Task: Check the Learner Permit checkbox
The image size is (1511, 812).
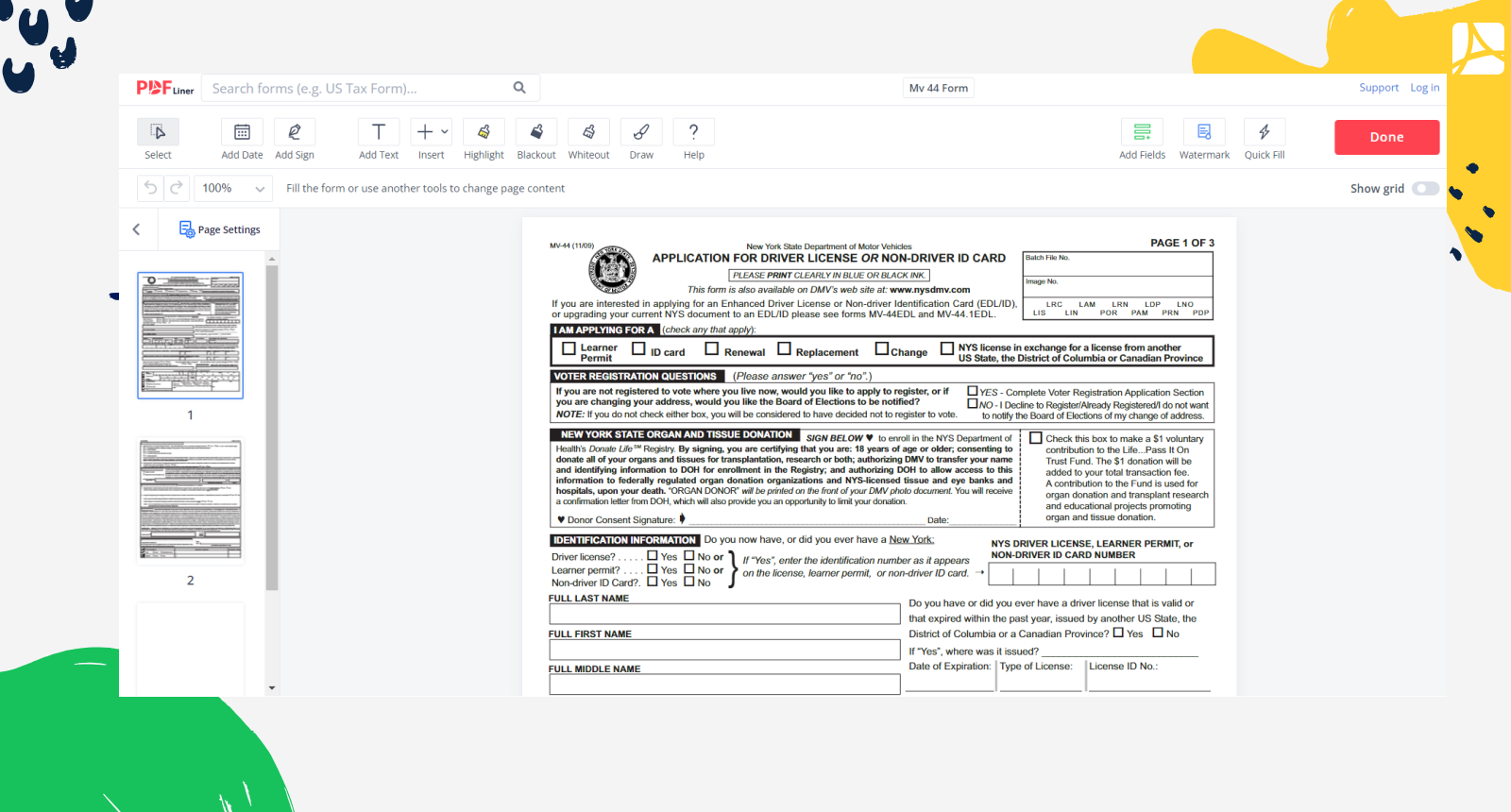Action: (569, 348)
